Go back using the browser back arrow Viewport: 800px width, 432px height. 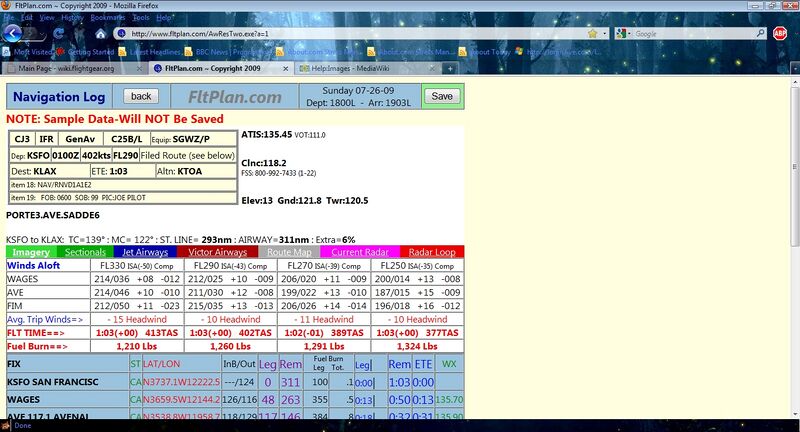[x=12, y=34]
